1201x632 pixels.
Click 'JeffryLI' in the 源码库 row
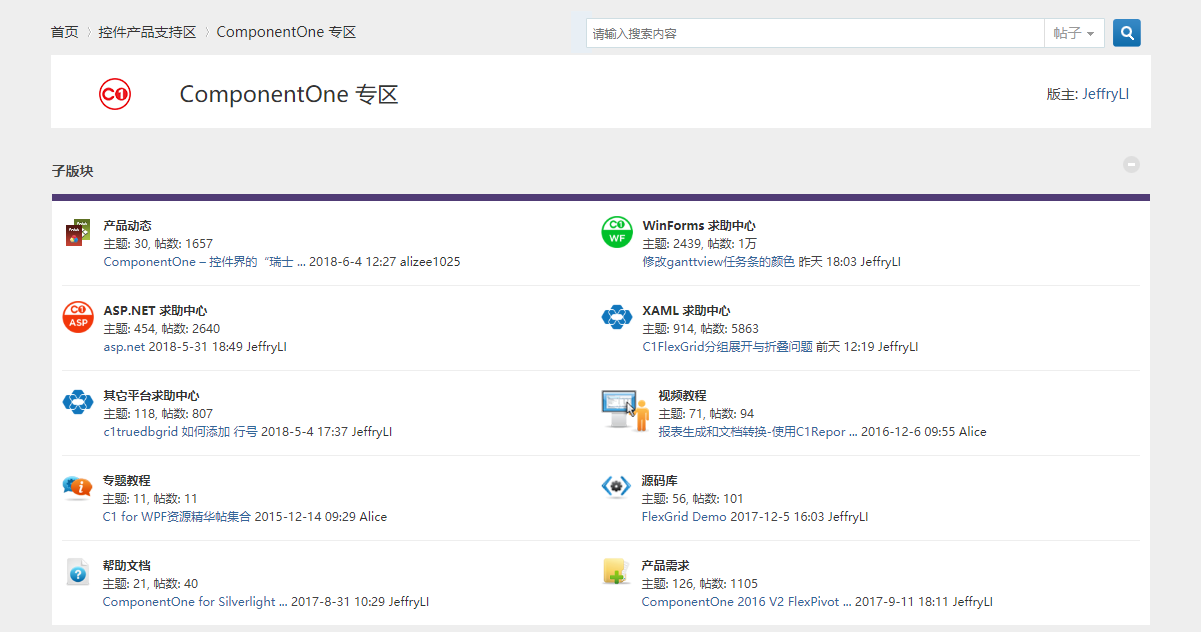(848, 517)
